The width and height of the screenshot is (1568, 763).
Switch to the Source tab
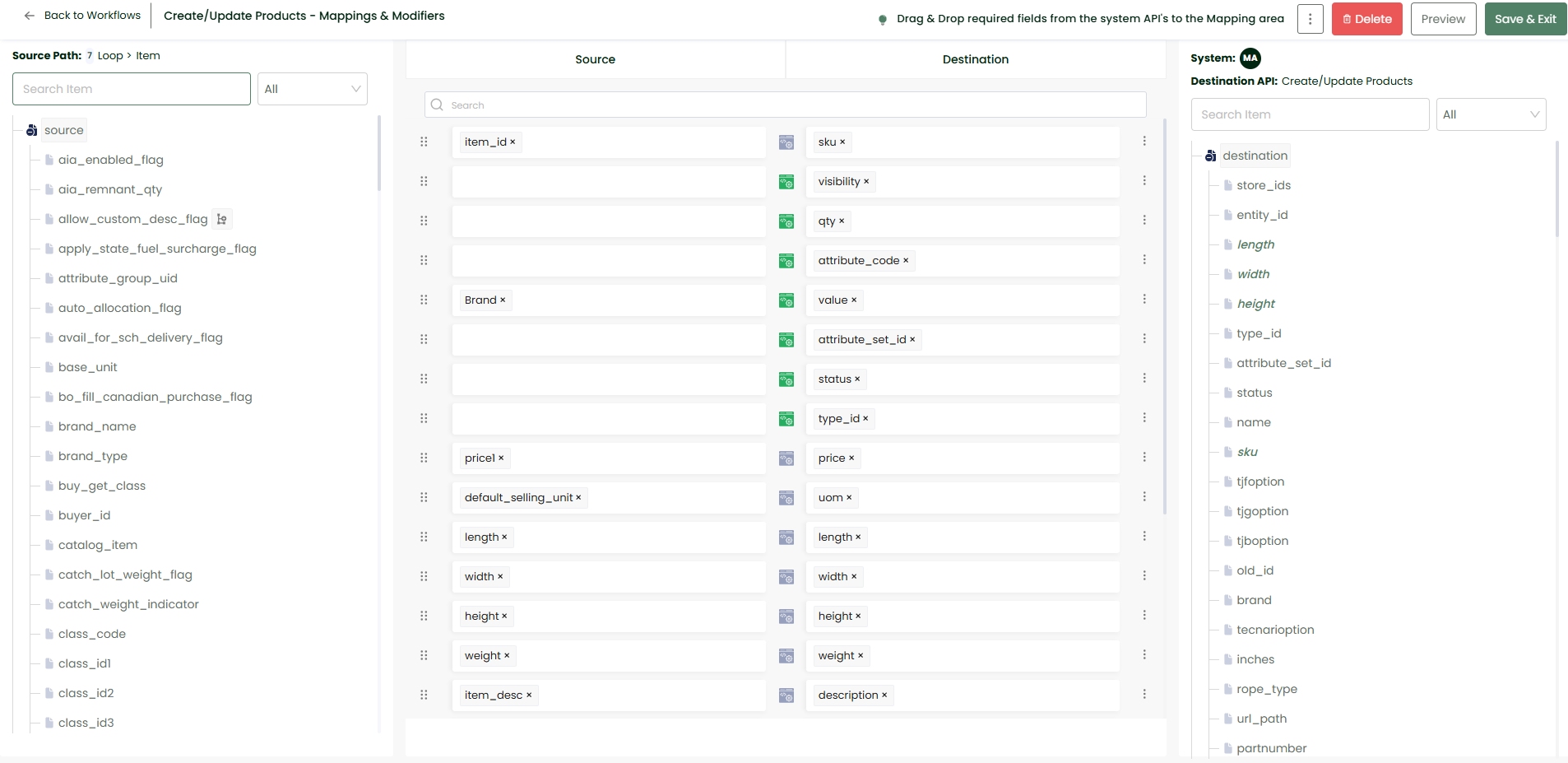pyautogui.click(x=595, y=59)
